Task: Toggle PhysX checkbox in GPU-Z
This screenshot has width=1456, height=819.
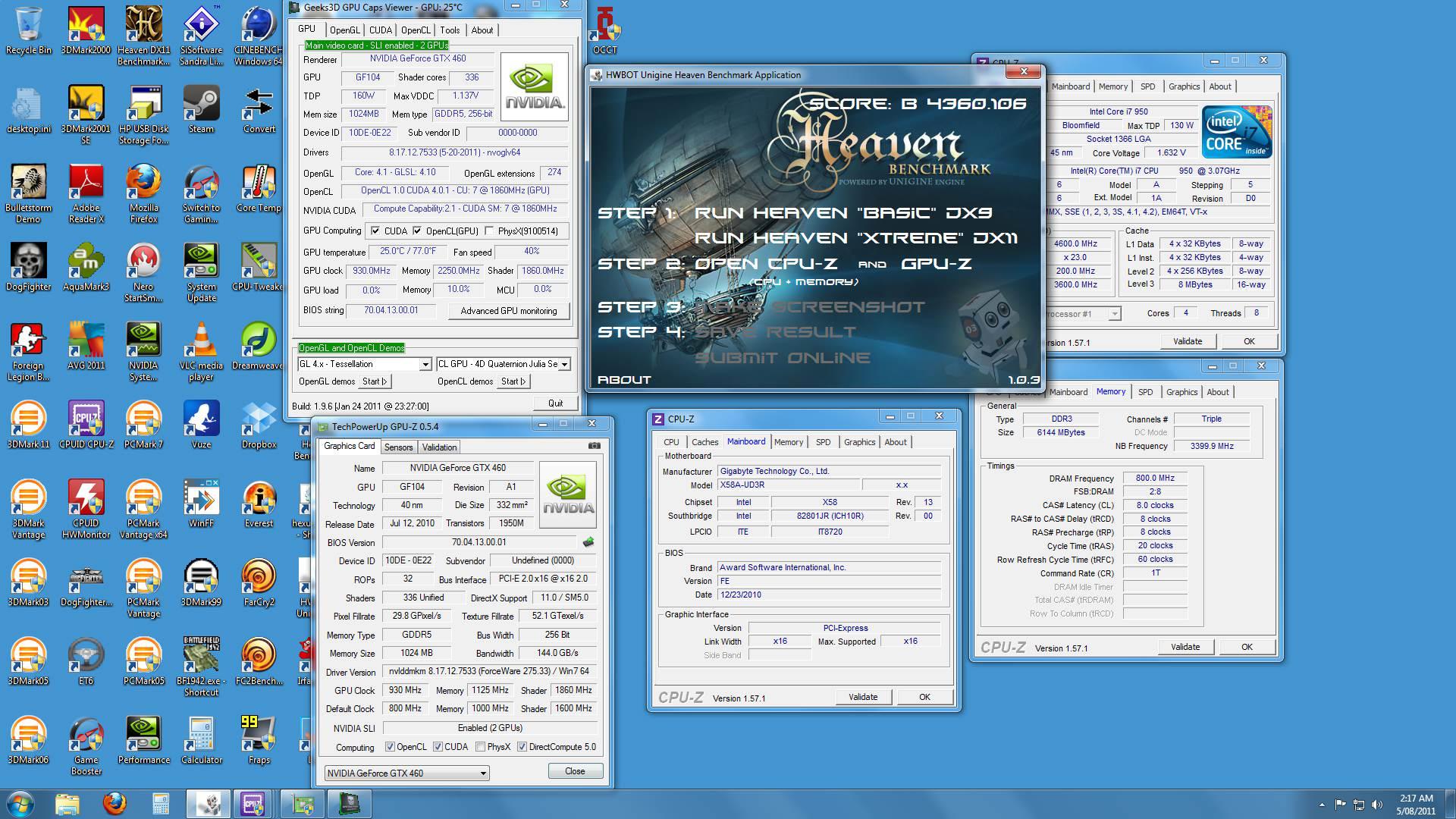Action: coord(480,747)
